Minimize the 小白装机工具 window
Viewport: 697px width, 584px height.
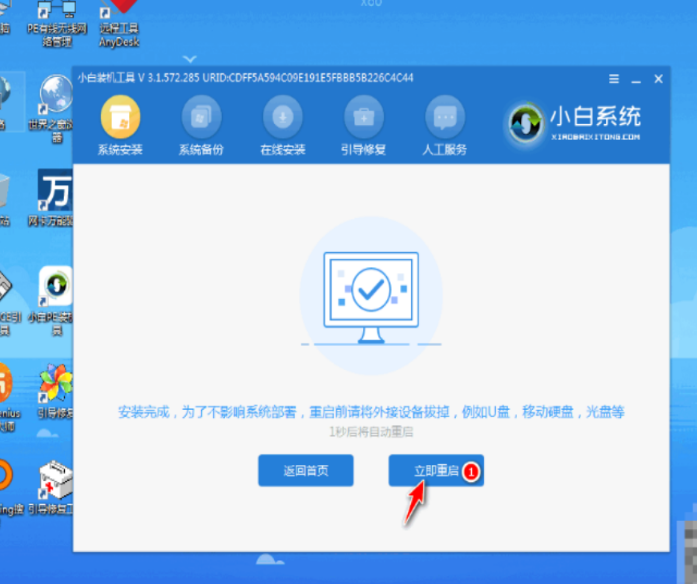(x=635, y=78)
